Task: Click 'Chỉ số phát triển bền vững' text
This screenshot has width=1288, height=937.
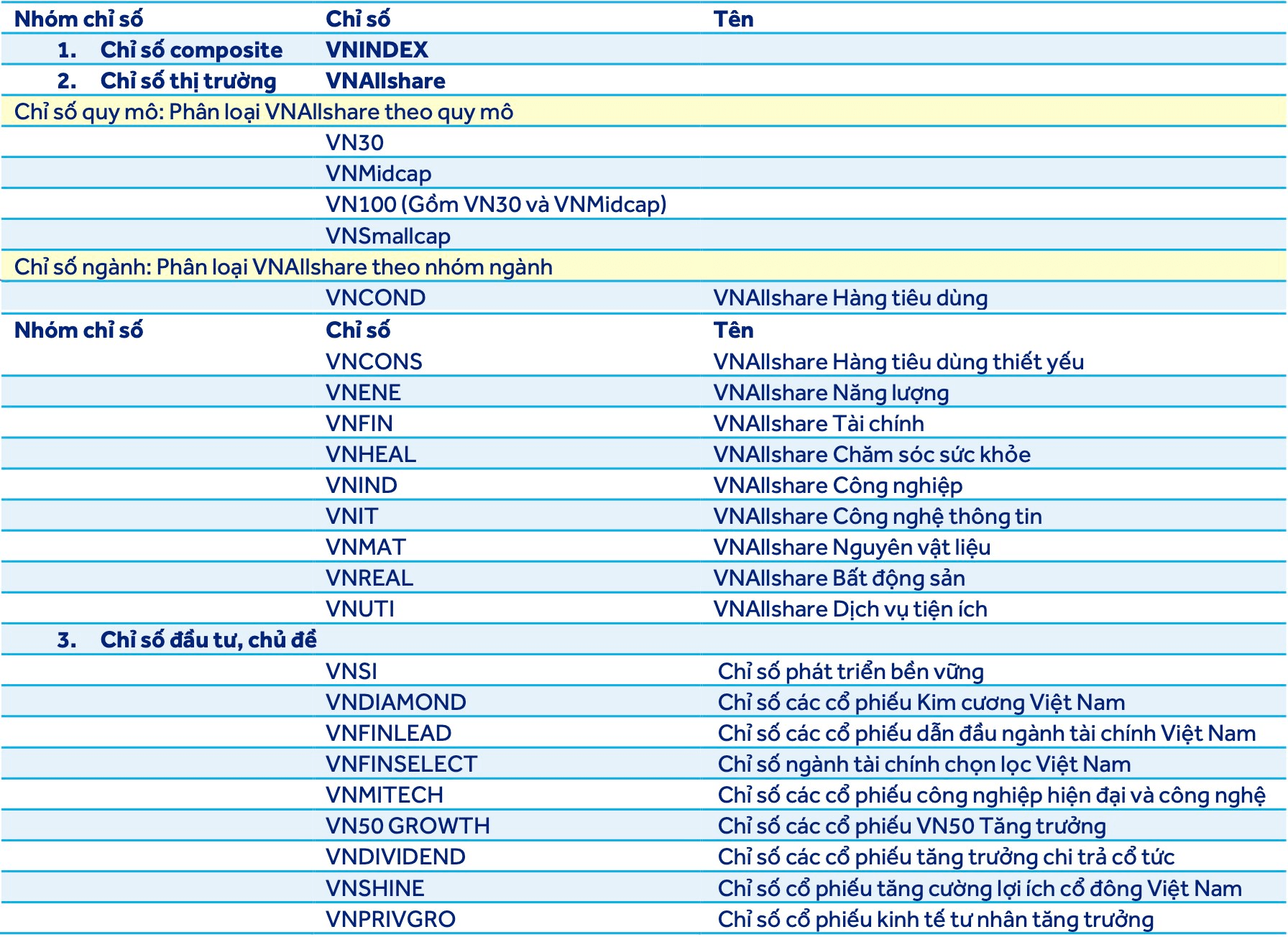Action: click(x=851, y=671)
